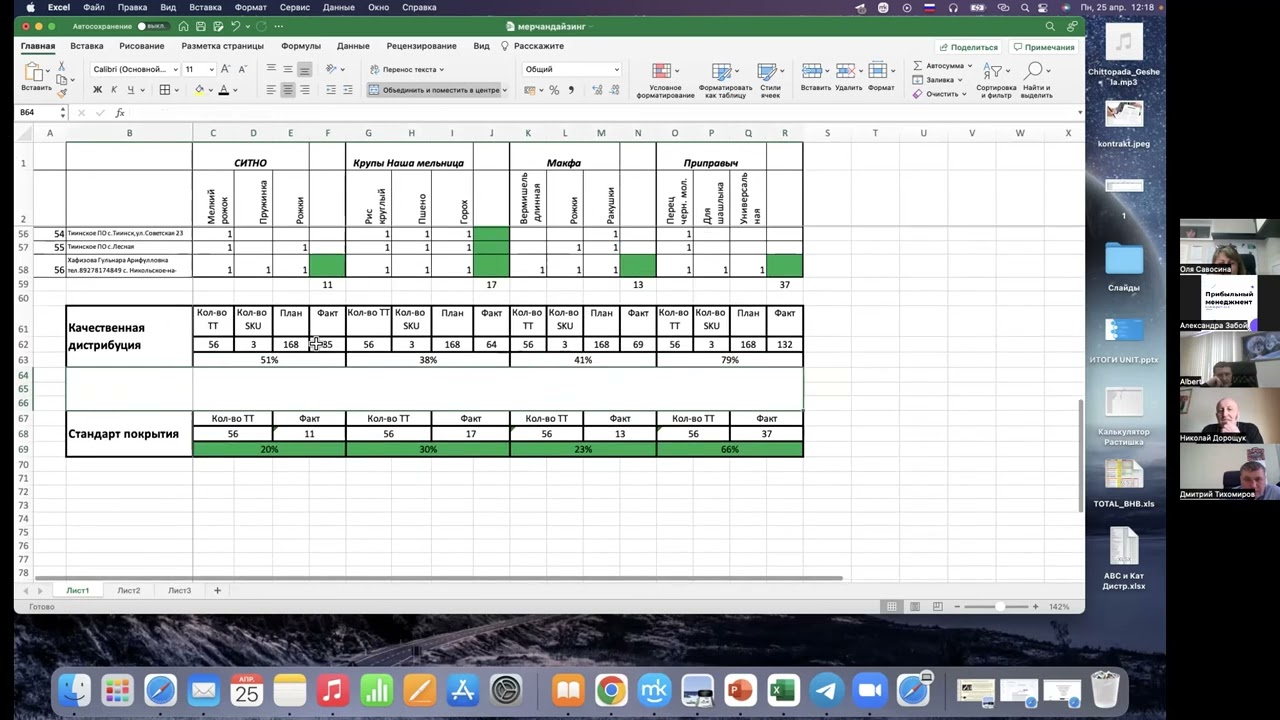
Task: Expand the AutoSum (Автосумма) dropdown arrow
Action: pos(969,66)
